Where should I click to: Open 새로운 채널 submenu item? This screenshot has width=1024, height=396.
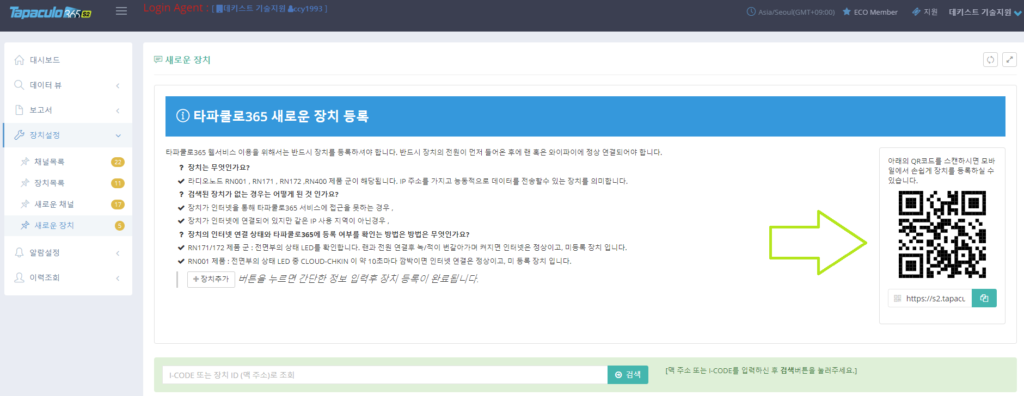tap(68, 205)
